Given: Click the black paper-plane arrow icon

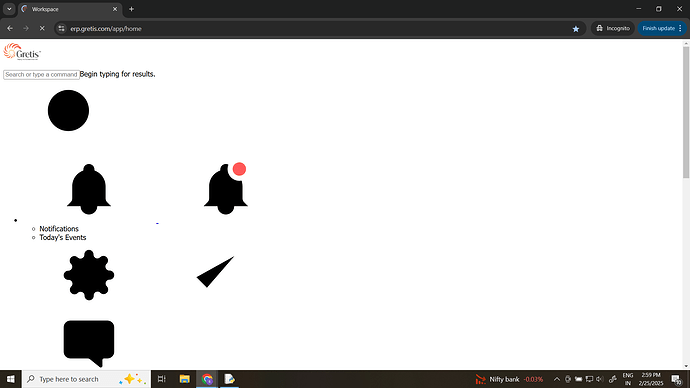Looking at the screenshot, I should click(215, 272).
